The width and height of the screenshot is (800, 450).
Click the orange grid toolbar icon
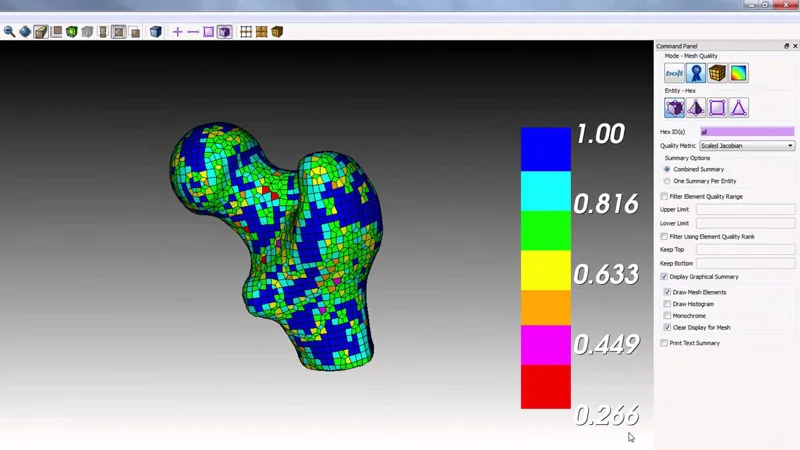[261, 32]
